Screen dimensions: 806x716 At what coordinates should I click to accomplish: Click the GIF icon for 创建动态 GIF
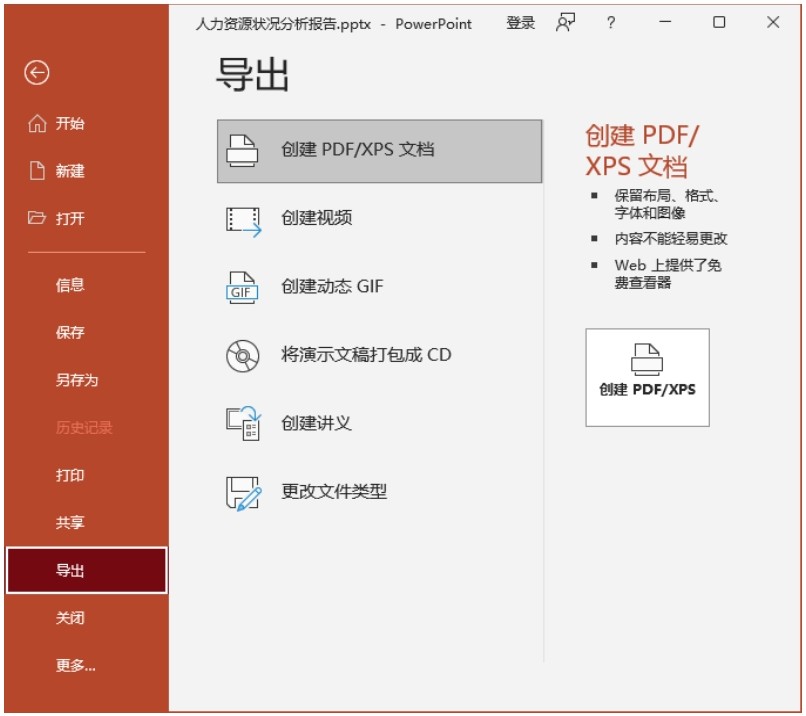(243, 287)
